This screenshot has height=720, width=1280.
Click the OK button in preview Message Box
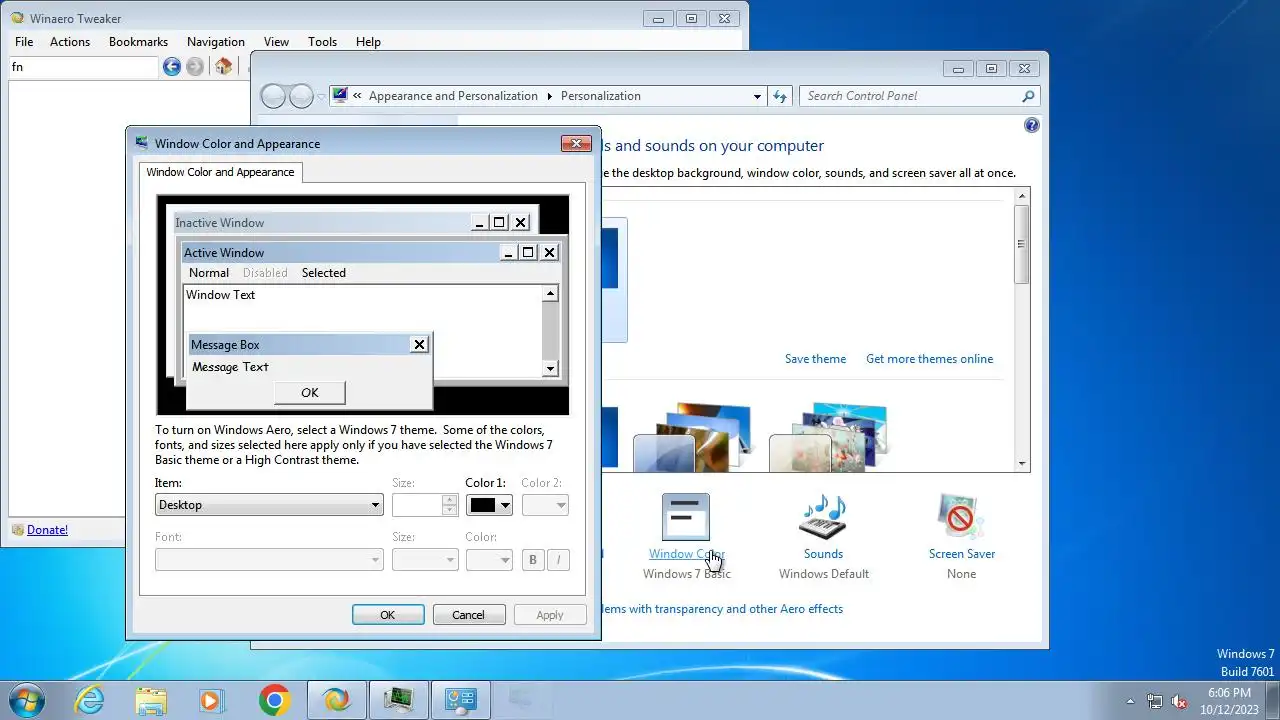point(310,393)
